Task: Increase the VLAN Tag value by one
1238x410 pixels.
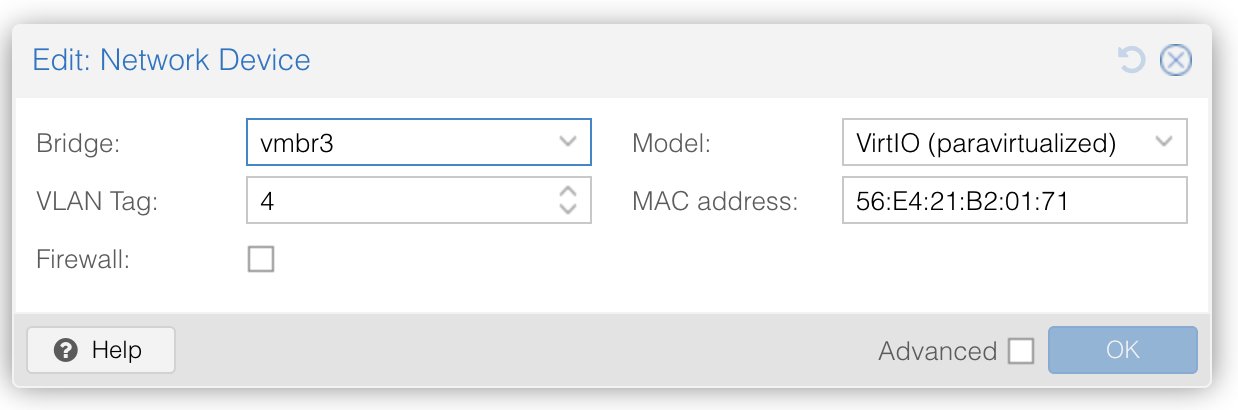Action: coord(568,192)
